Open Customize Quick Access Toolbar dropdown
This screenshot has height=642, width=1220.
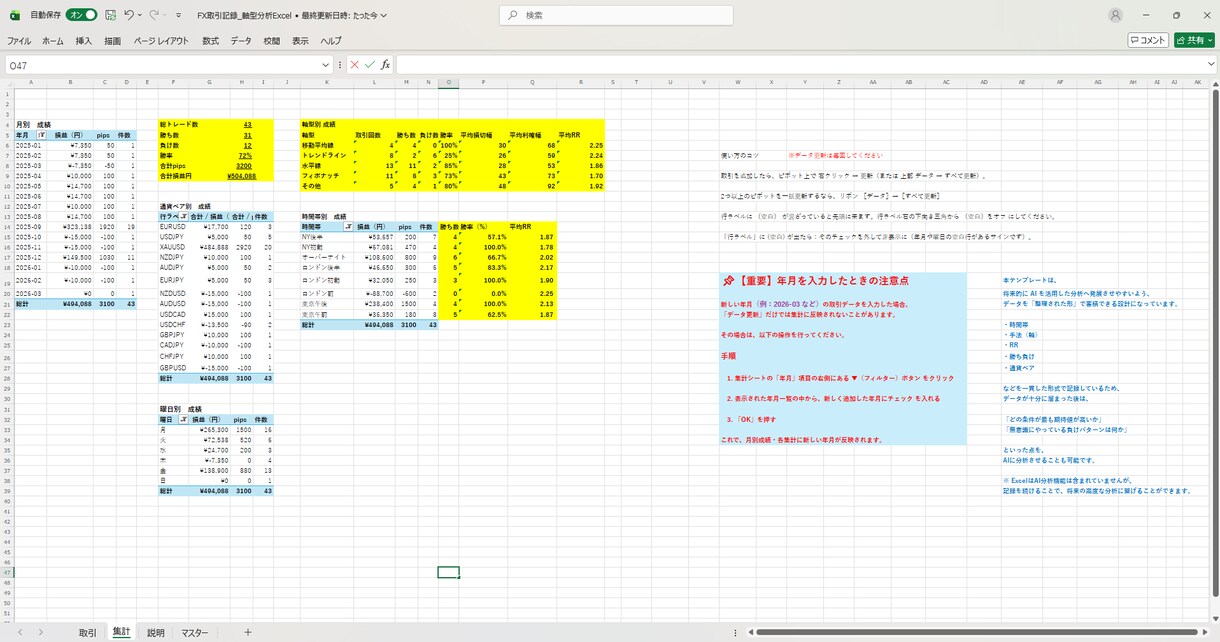[178, 16]
